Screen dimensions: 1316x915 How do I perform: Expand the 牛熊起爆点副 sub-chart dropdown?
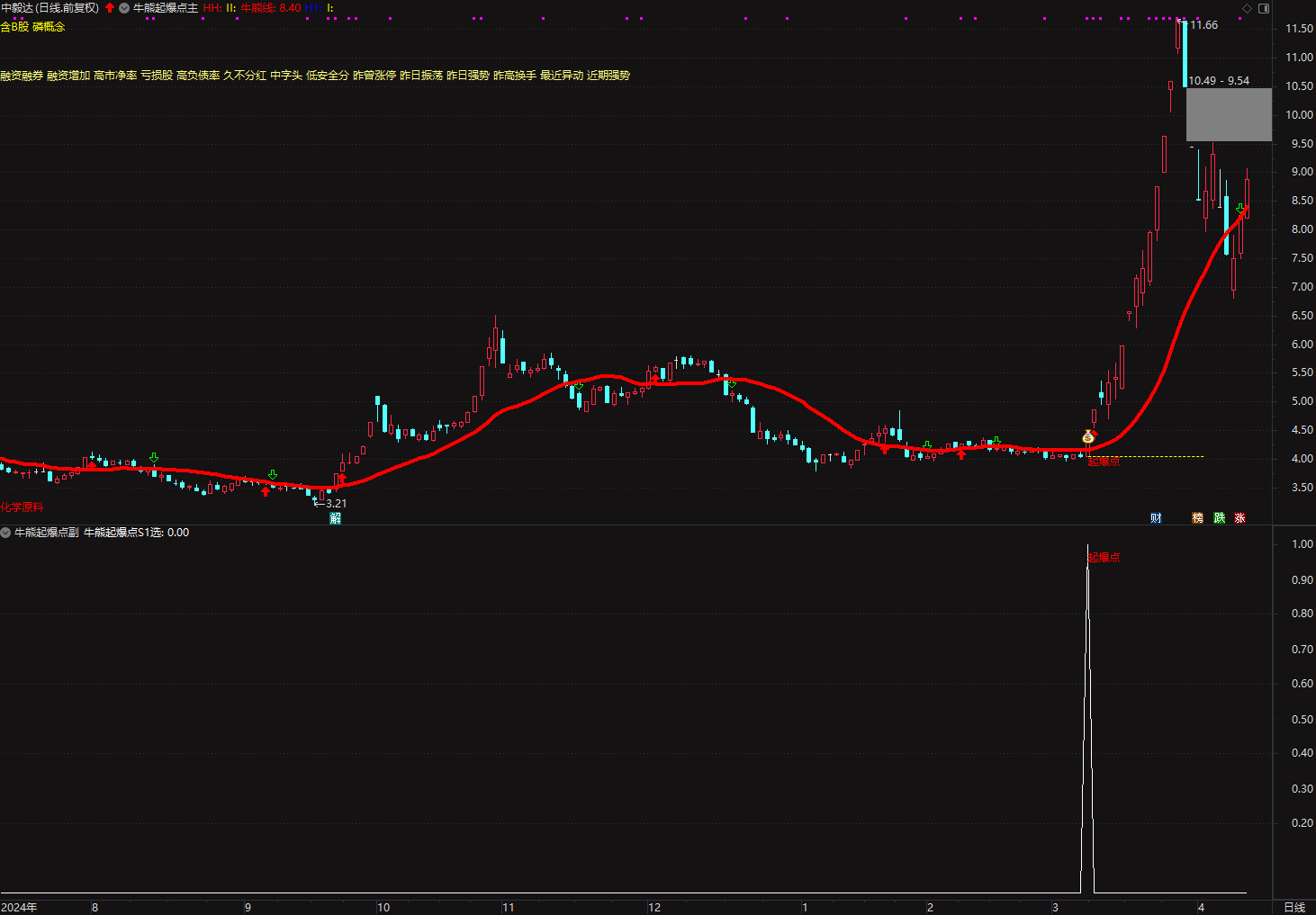coord(5,533)
